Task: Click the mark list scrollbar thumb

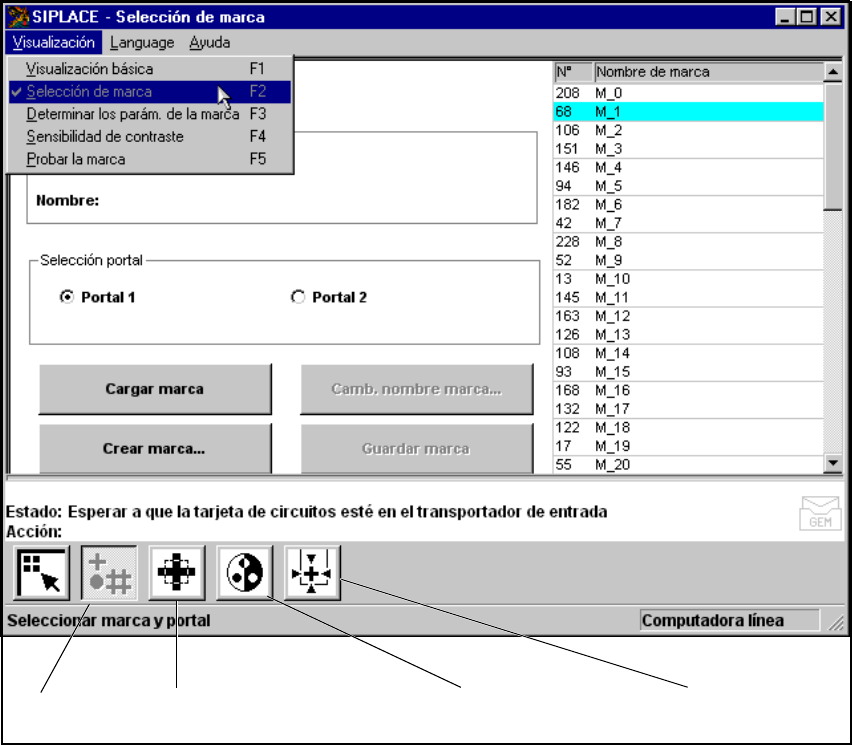Action: point(833,146)
